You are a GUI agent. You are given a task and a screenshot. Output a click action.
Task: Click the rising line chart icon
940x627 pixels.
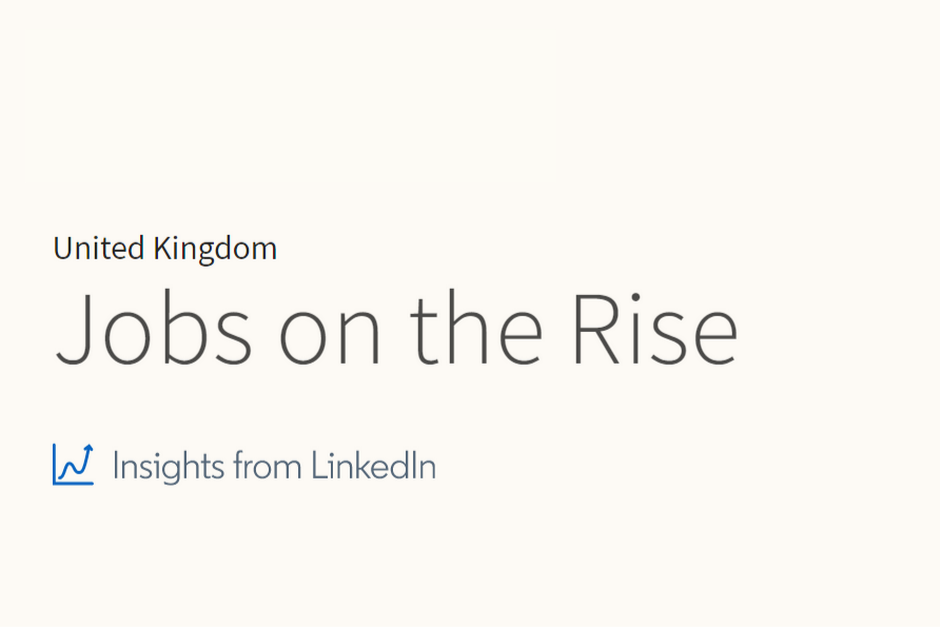click(x=72, y=465)
